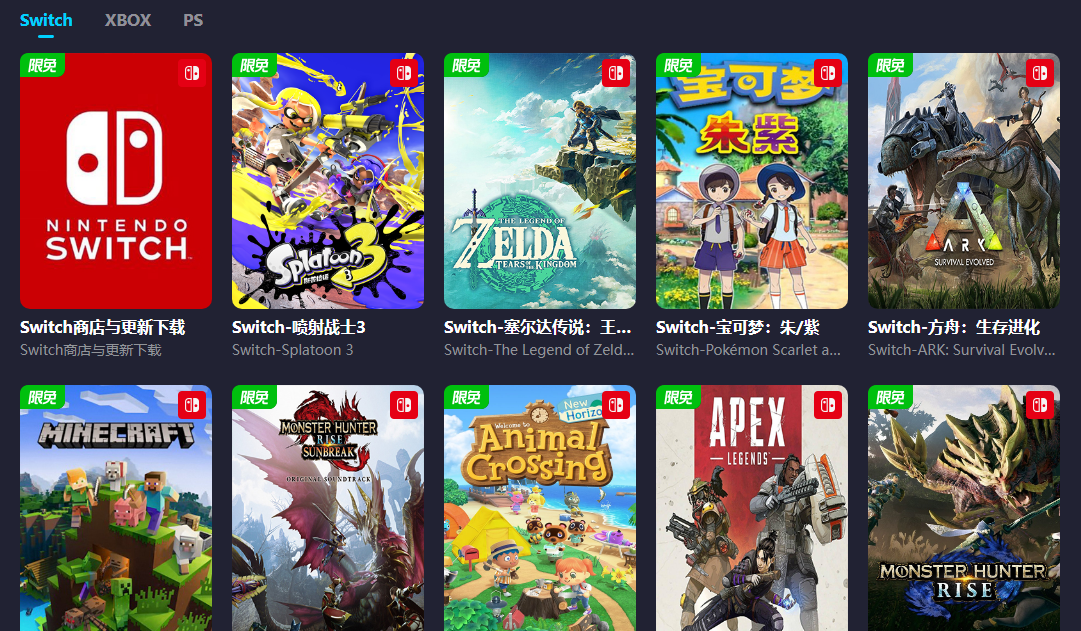Click Switch icon on Nintendo Switch card
This screenshot has height=631, width=1081.
pos(192,73)
